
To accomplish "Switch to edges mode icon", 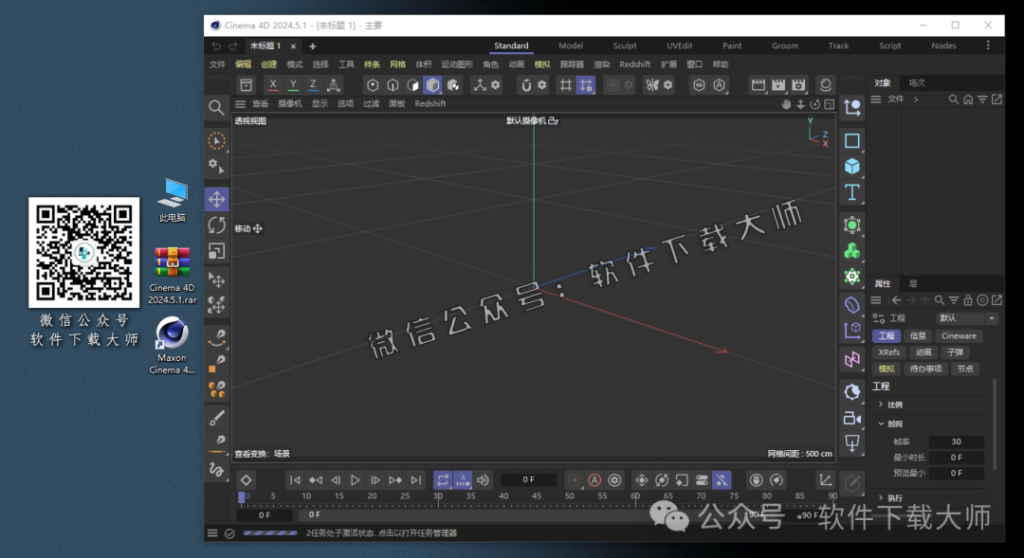I will [x=392, y=85].
